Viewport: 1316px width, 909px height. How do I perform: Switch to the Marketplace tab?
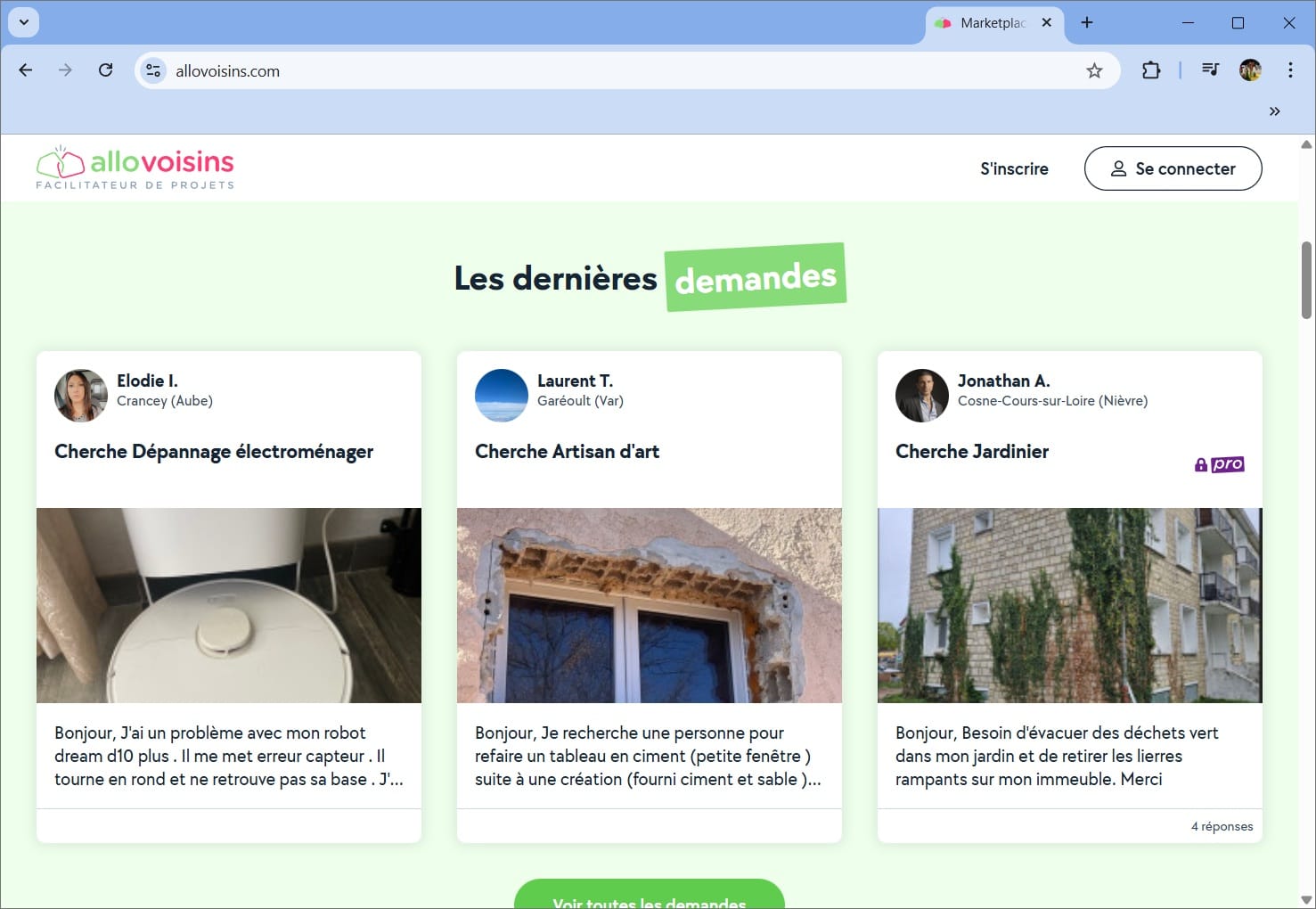coord(989,22)
